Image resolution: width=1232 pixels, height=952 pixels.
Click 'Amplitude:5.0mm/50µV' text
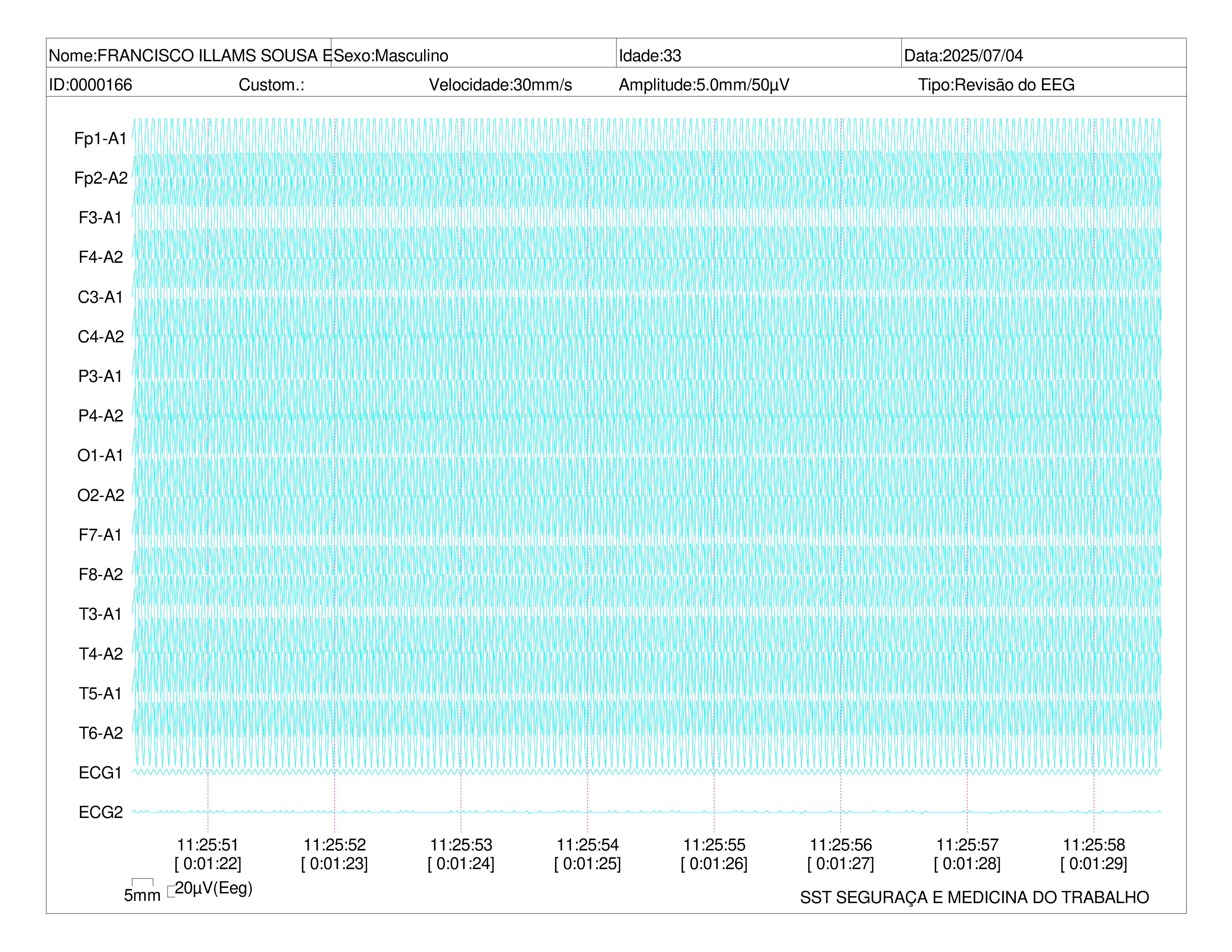click(704, 85)
